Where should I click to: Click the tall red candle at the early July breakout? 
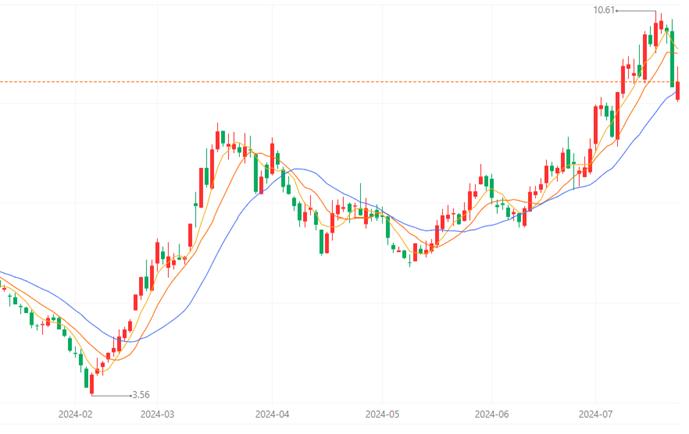(x=596, y=124)
